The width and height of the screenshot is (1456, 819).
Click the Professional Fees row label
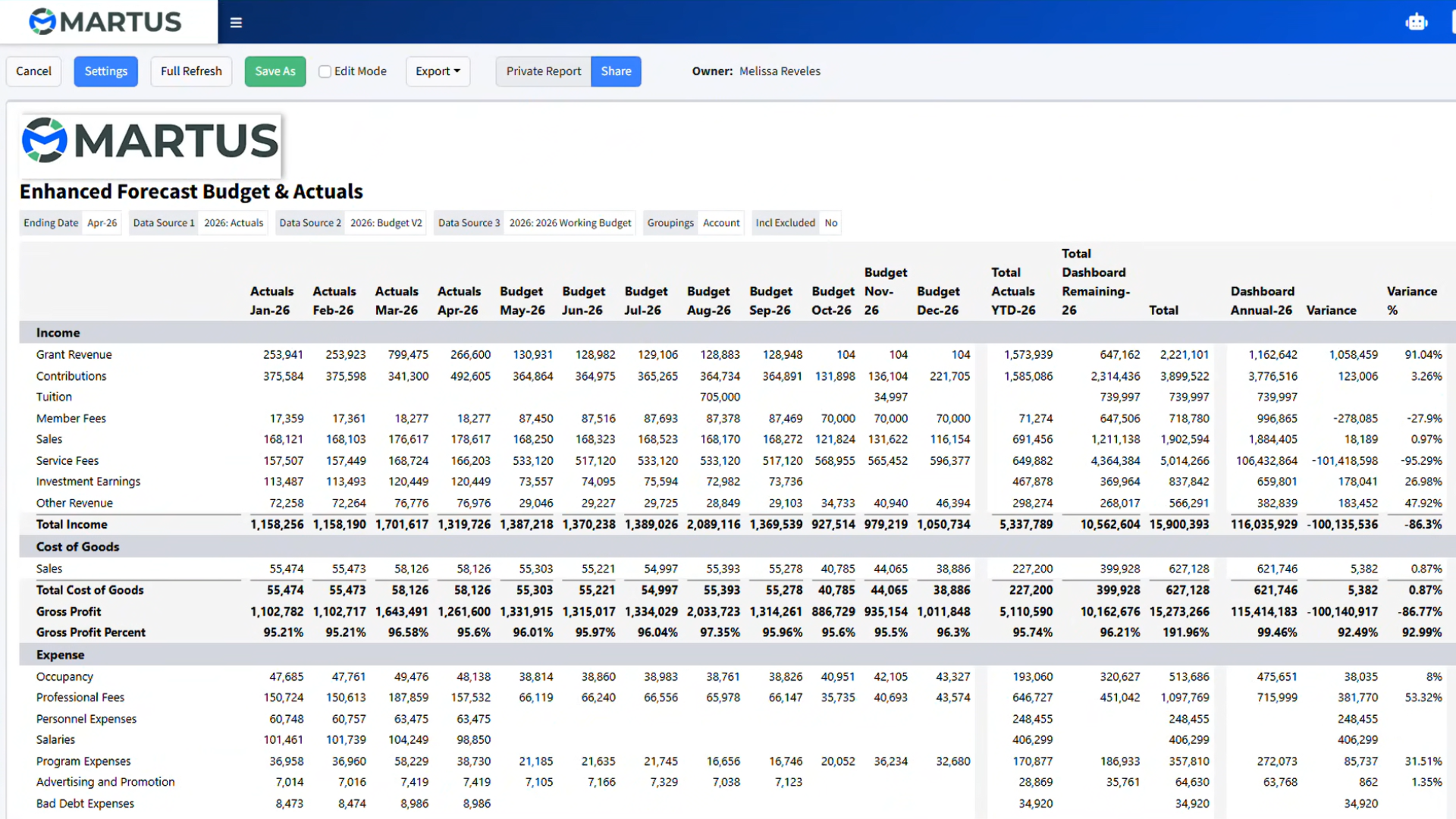click(x=80, y=698)
